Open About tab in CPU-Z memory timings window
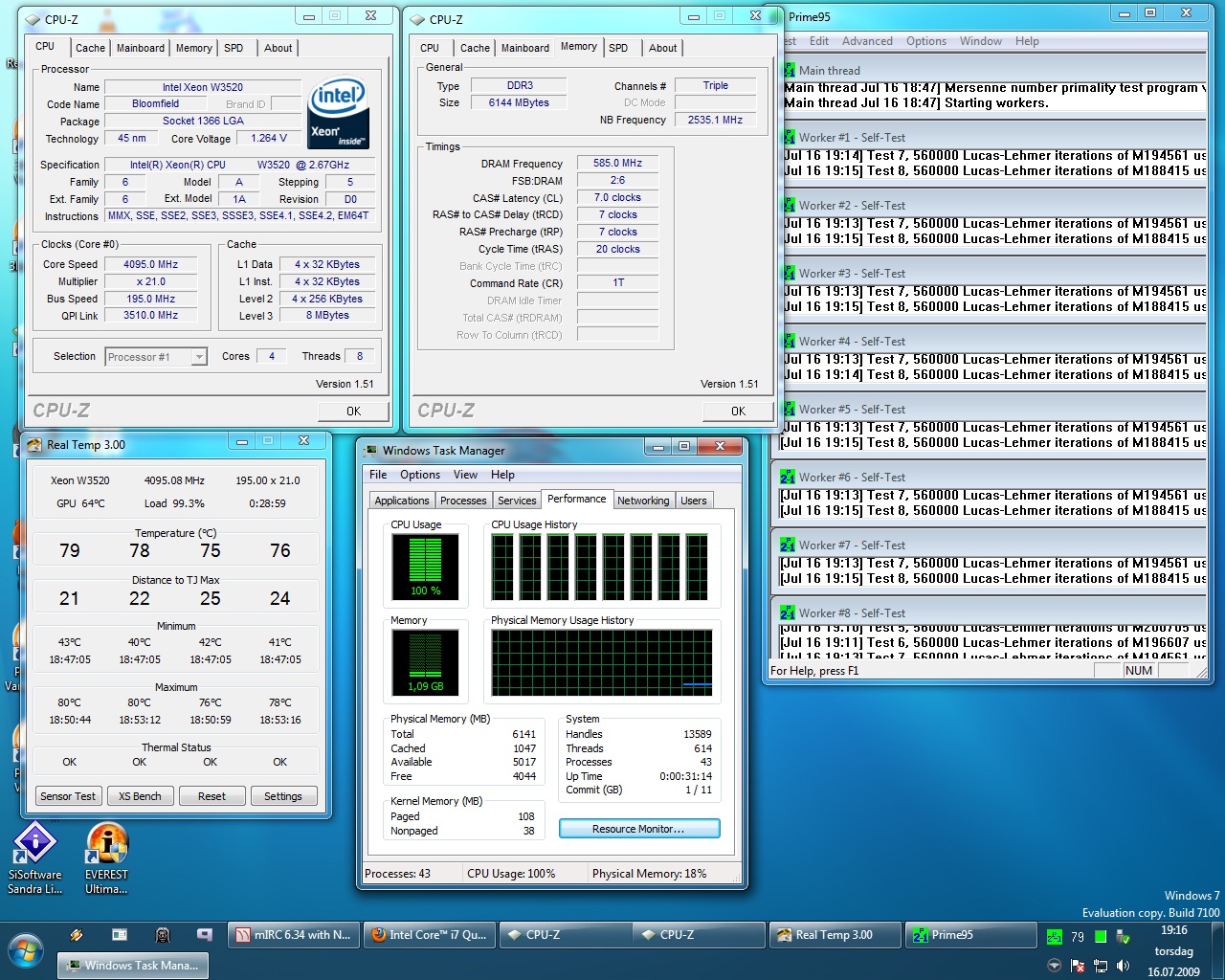The width and height of the screenshot is (1225, 980). 662,48
